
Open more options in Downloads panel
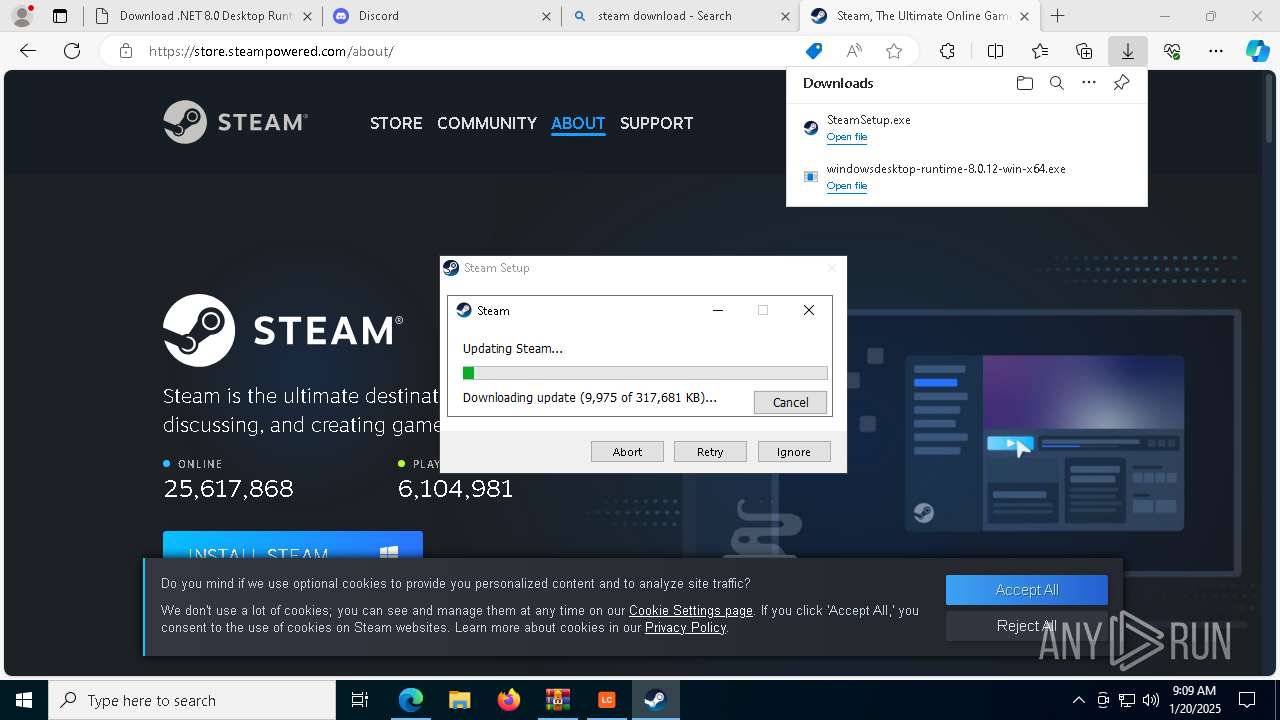click(x=1089, y=83)
